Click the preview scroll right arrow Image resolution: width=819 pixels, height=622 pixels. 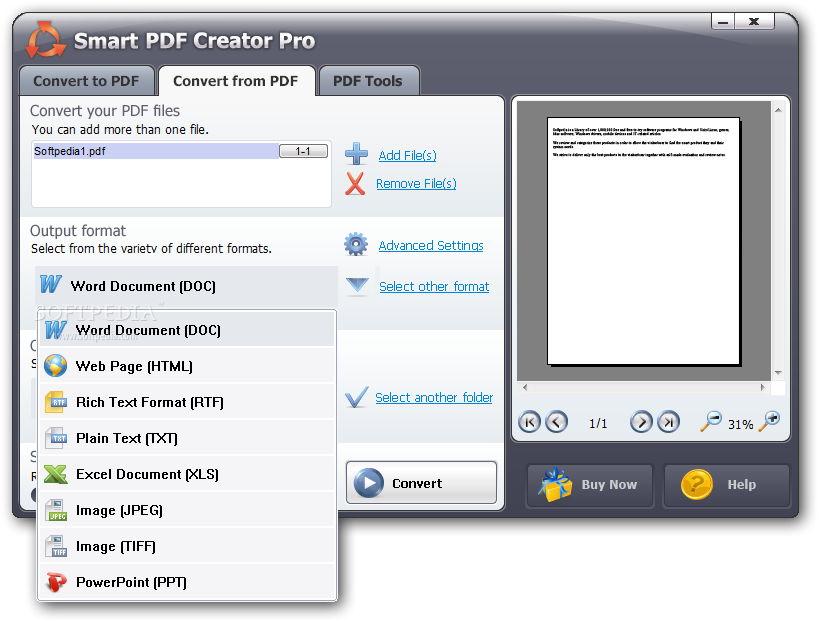[x=763, y=388]
